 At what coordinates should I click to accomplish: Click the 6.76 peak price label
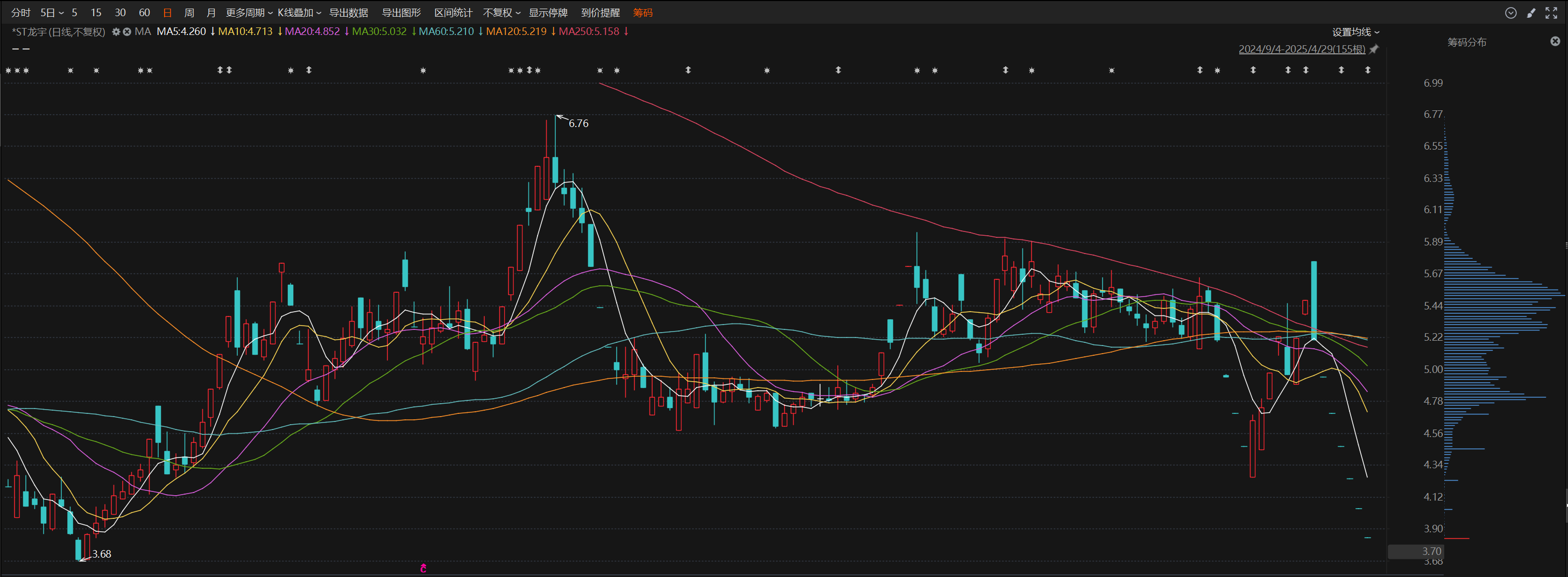coord(578,124)
